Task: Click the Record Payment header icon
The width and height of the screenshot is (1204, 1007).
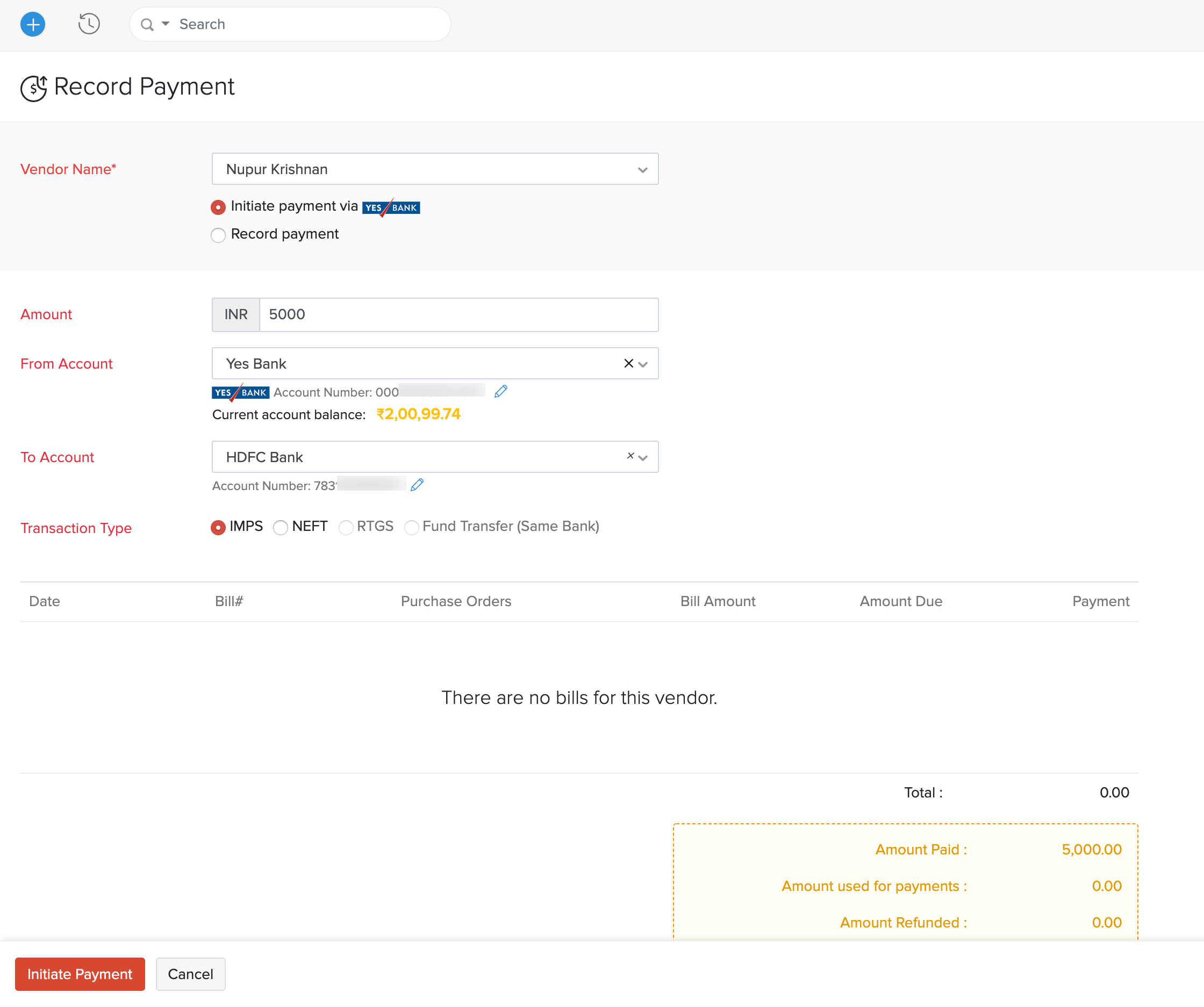Action: pos(33,87)
